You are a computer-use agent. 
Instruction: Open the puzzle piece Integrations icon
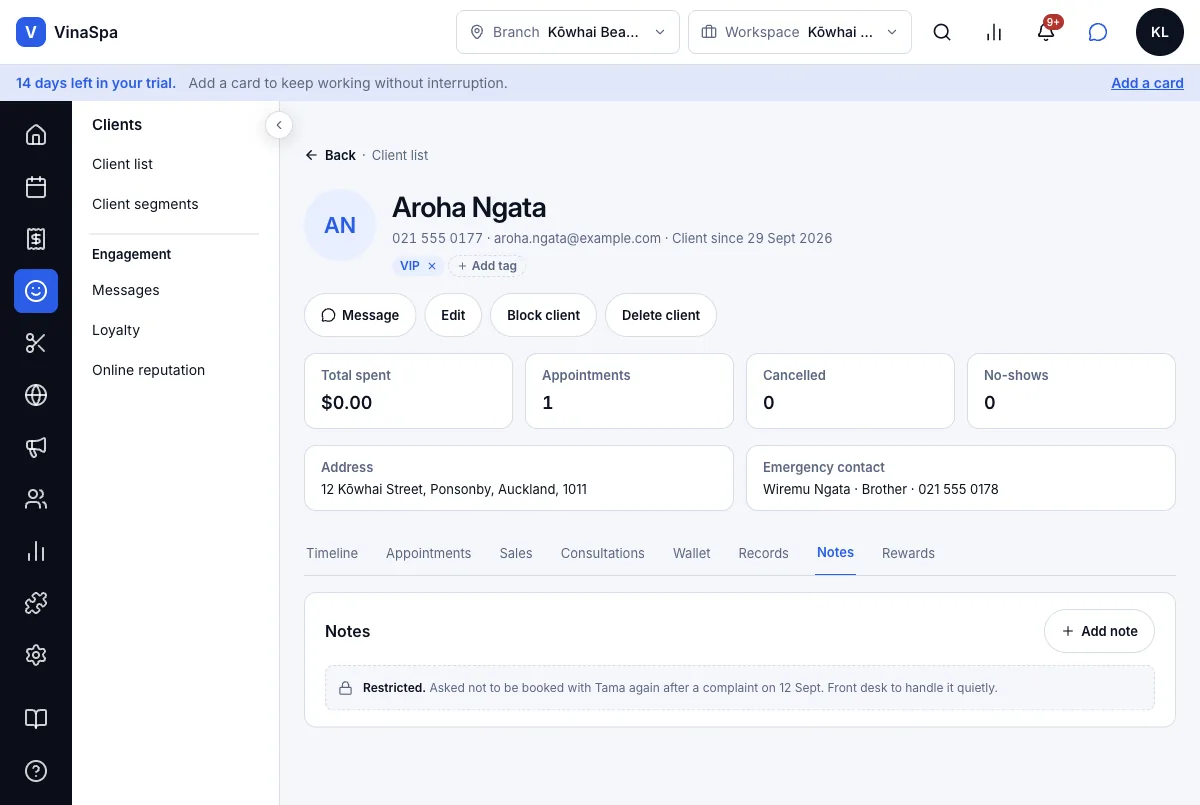point(36,603)
